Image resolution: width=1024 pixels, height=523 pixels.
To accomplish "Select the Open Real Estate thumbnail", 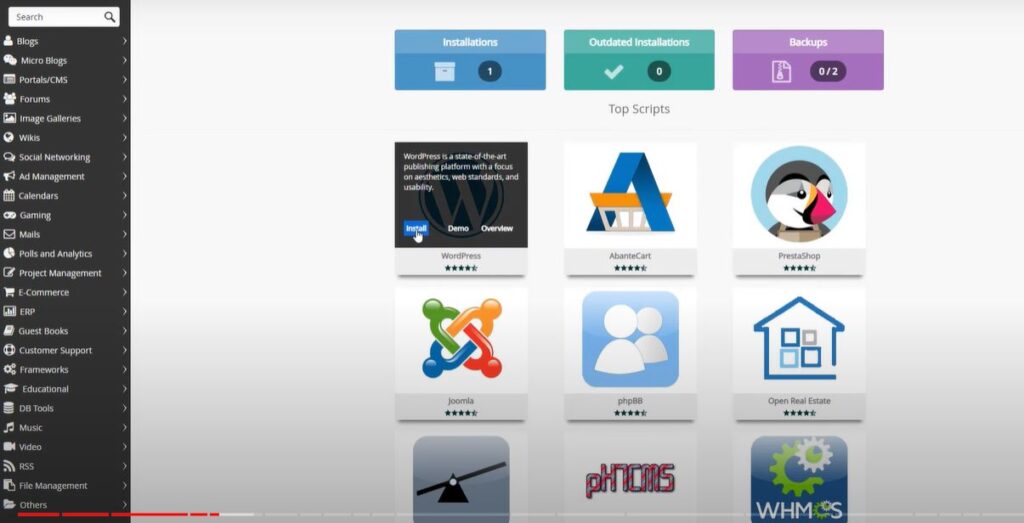I will point(799,340).
